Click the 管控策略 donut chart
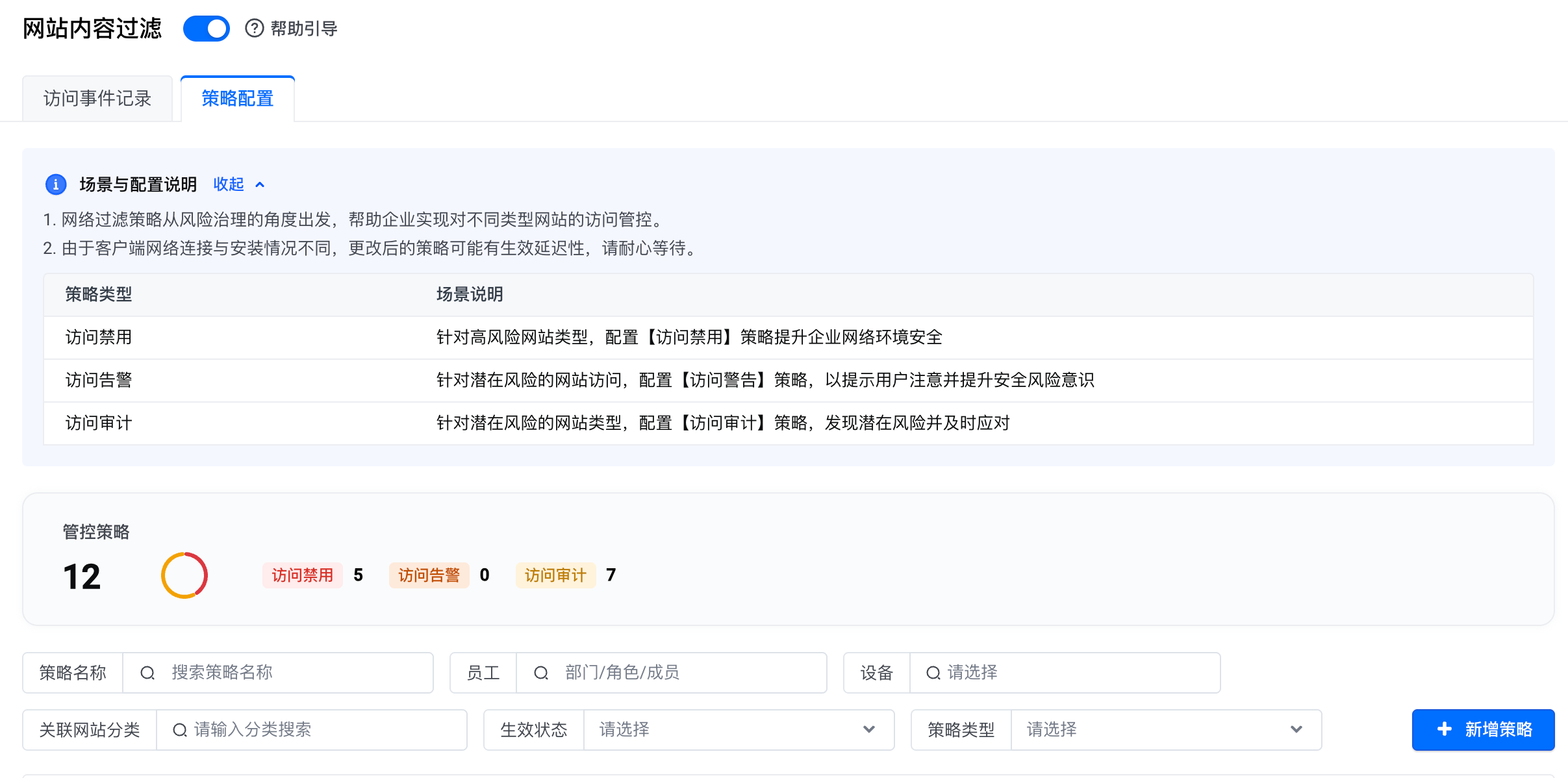 pyautogui.click(x=184, y=575)
